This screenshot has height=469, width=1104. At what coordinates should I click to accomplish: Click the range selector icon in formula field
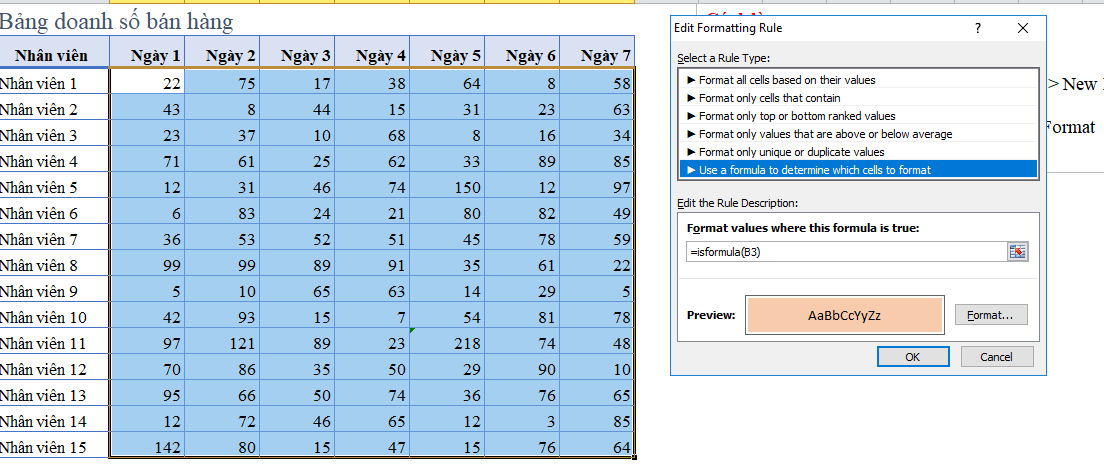click(x=1017, y=252)
